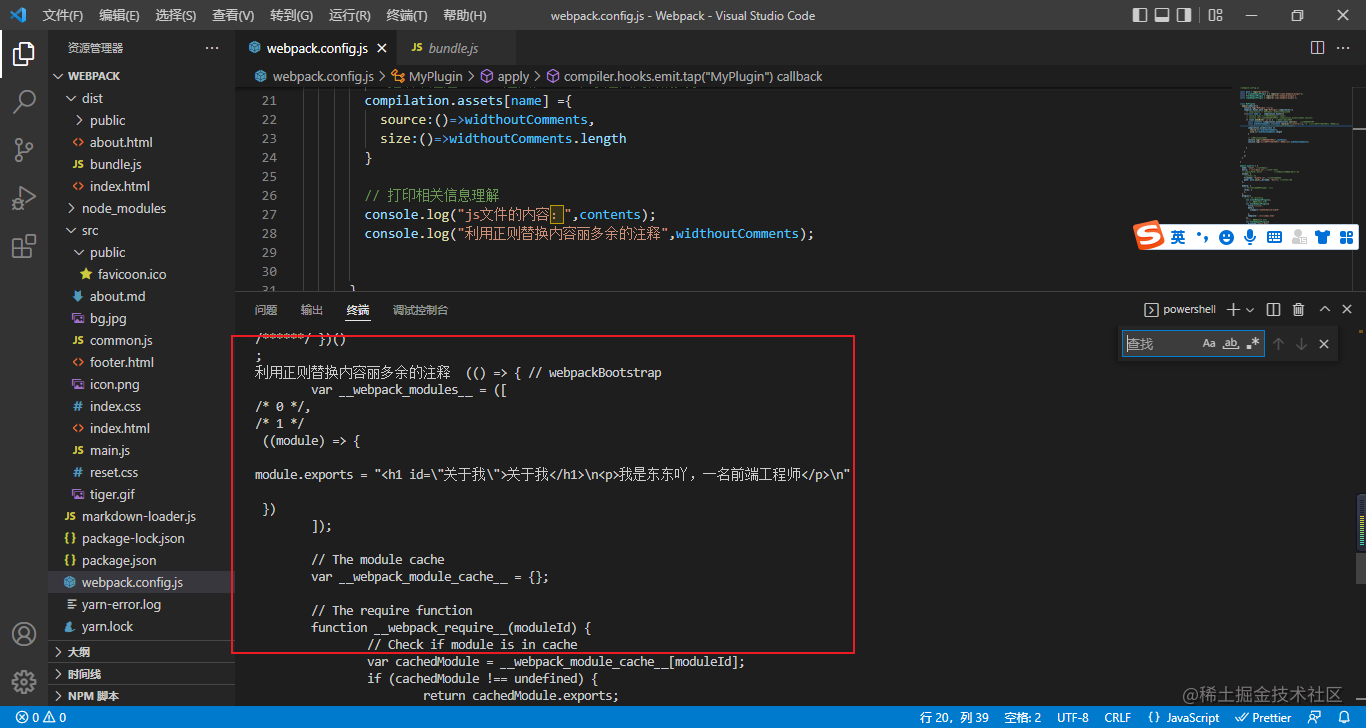Expand the node_modules folder
1366x728 pixels.
click(x=140, y=208)
